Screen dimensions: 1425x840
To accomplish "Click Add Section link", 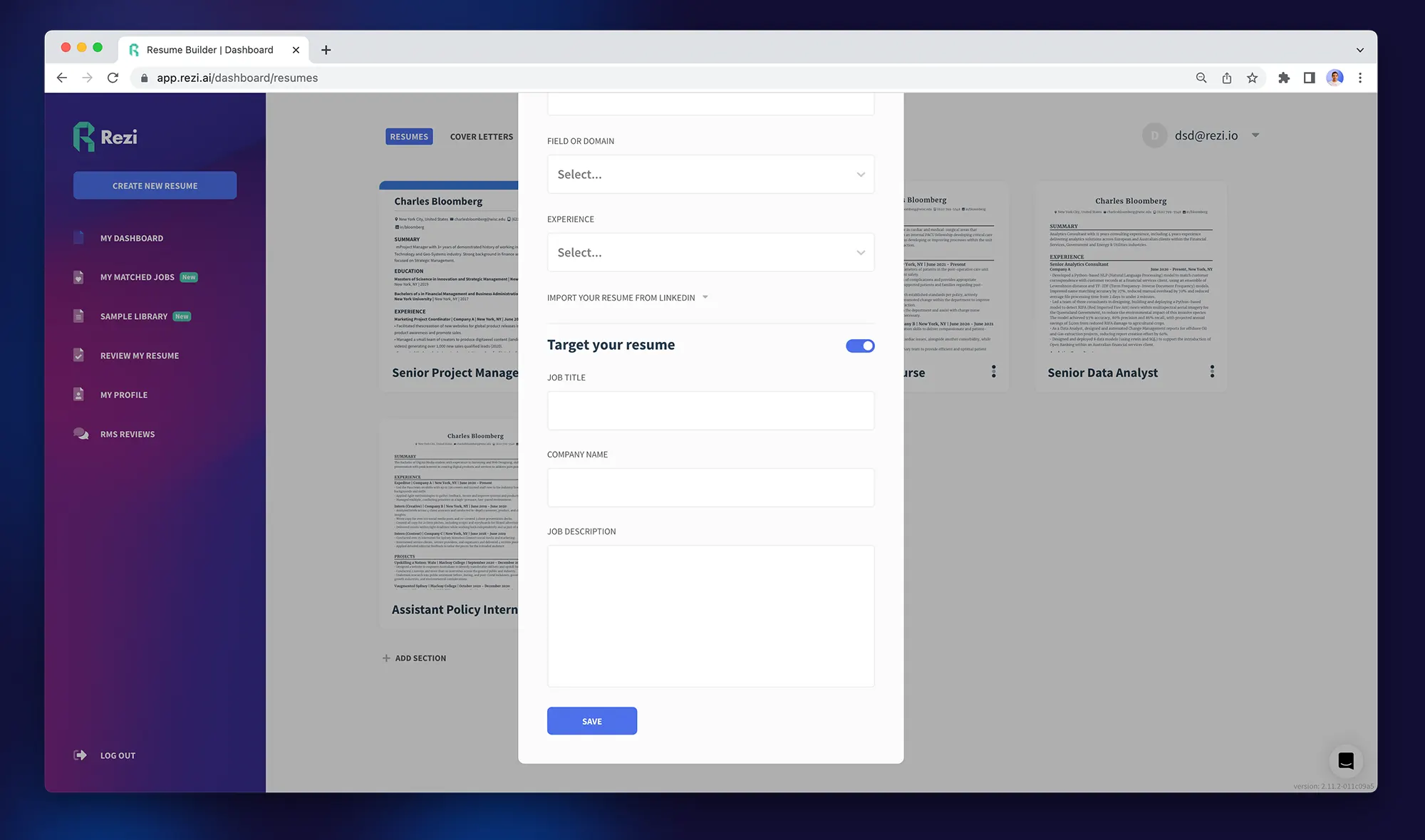I will pos(420,658).
